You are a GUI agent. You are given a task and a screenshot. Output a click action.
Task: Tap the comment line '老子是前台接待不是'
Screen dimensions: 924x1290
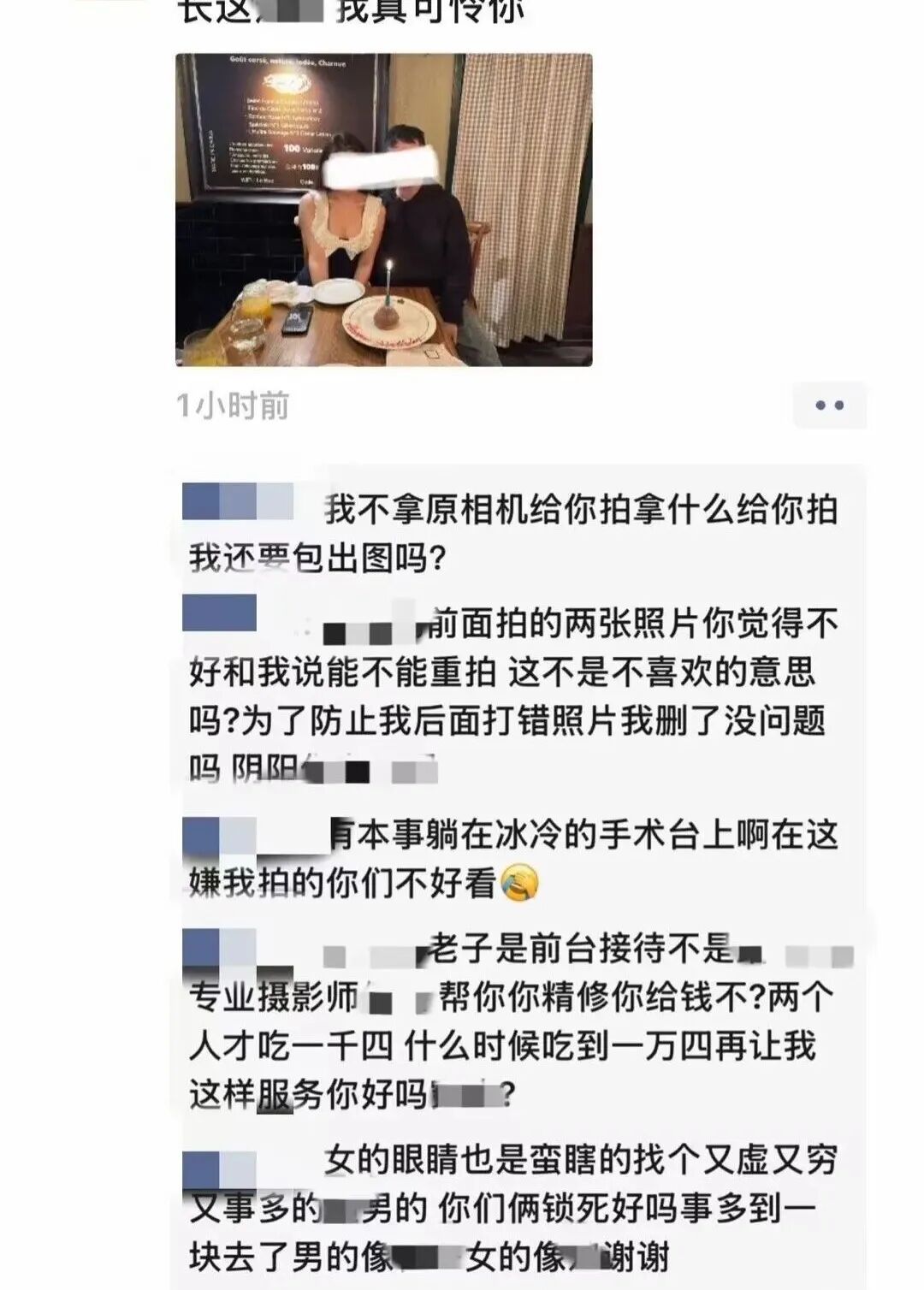click(580, 948)
